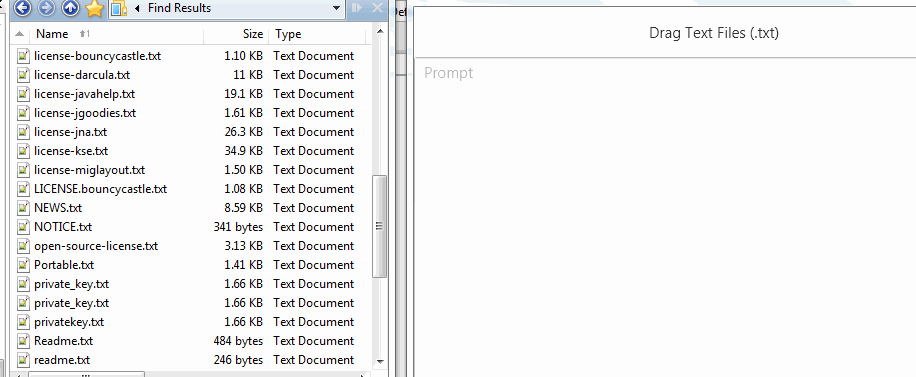Open the left arrow before Find Results

[x=137, y=8]
